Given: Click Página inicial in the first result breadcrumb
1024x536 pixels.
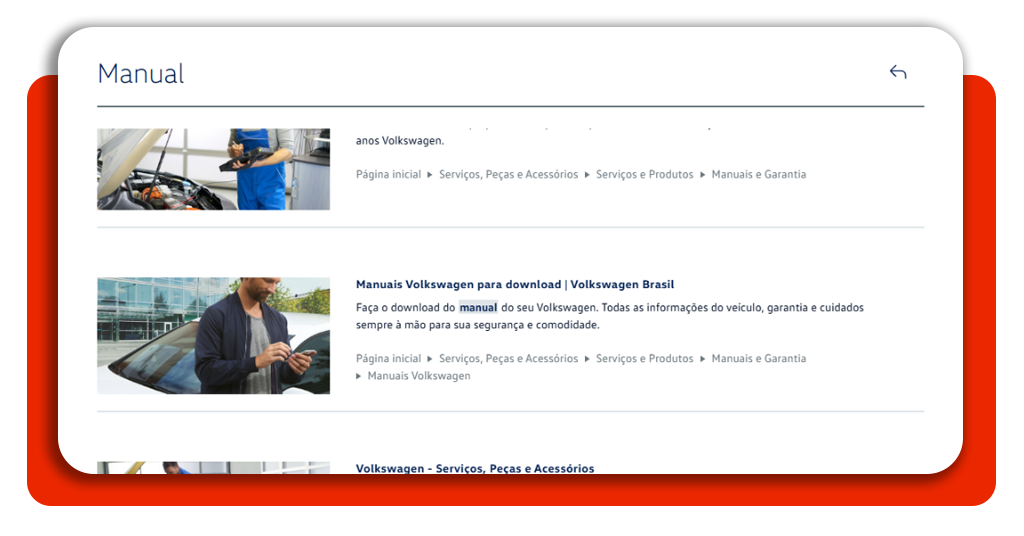Looking at the screenshot, I should pyautogui.click(x=389, y=174).
